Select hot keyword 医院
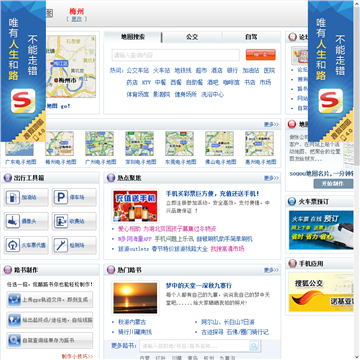The width and height of the screenshot is (360, 360). [x=269, y=70]
